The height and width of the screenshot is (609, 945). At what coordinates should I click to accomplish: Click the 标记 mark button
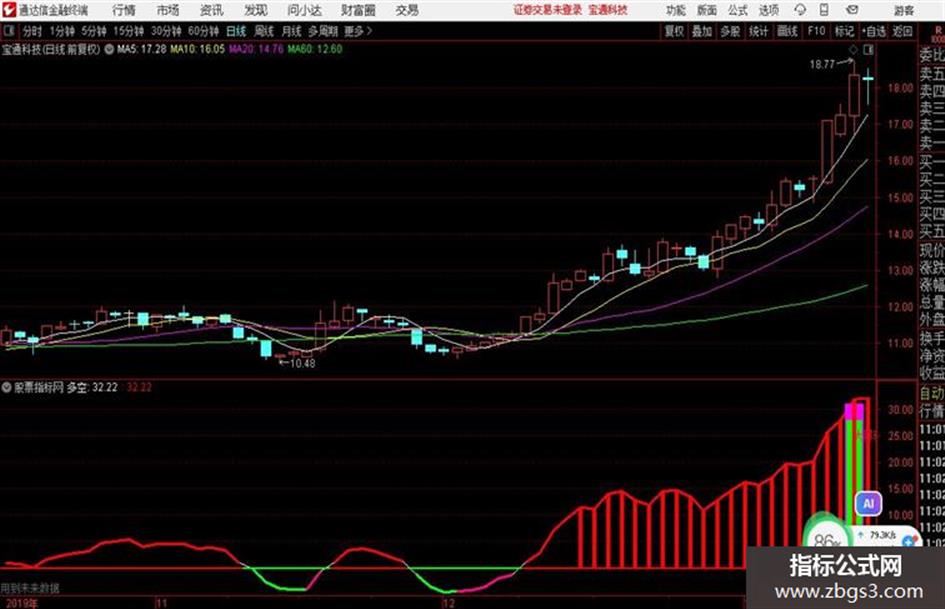tap(844, 31)
